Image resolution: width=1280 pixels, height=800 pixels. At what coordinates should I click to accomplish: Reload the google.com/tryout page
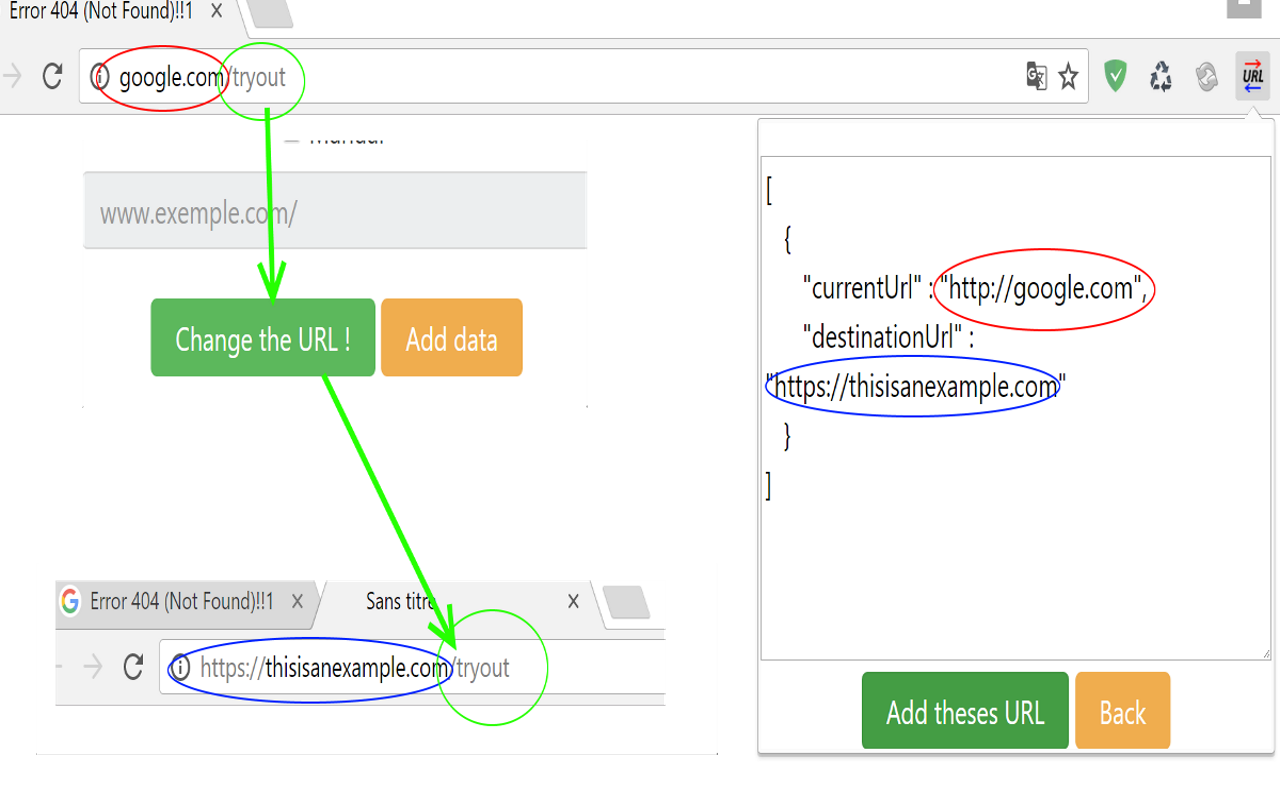coord(52,76)
